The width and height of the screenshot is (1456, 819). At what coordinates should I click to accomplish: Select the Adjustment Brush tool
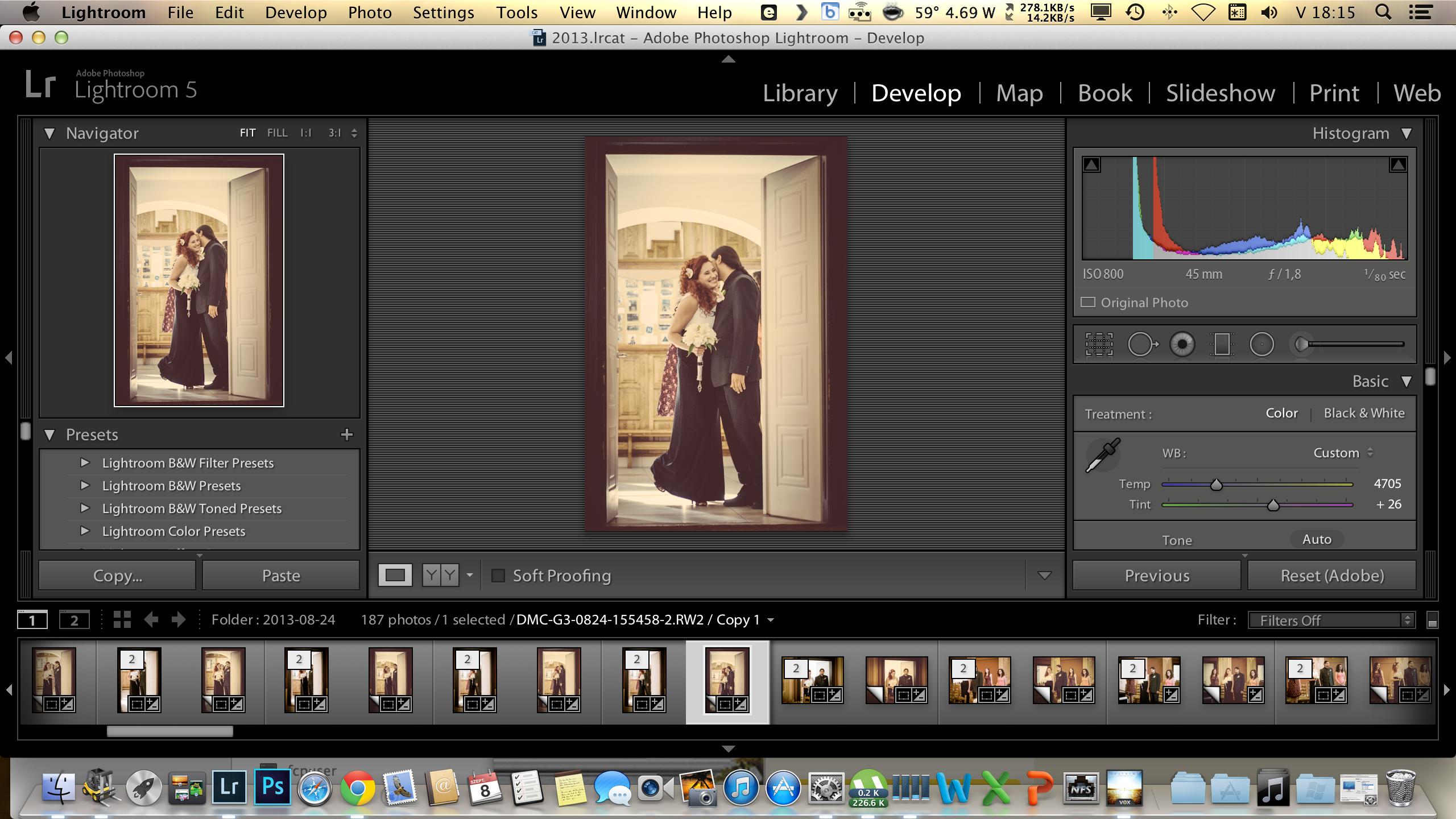click(1302, 344)
